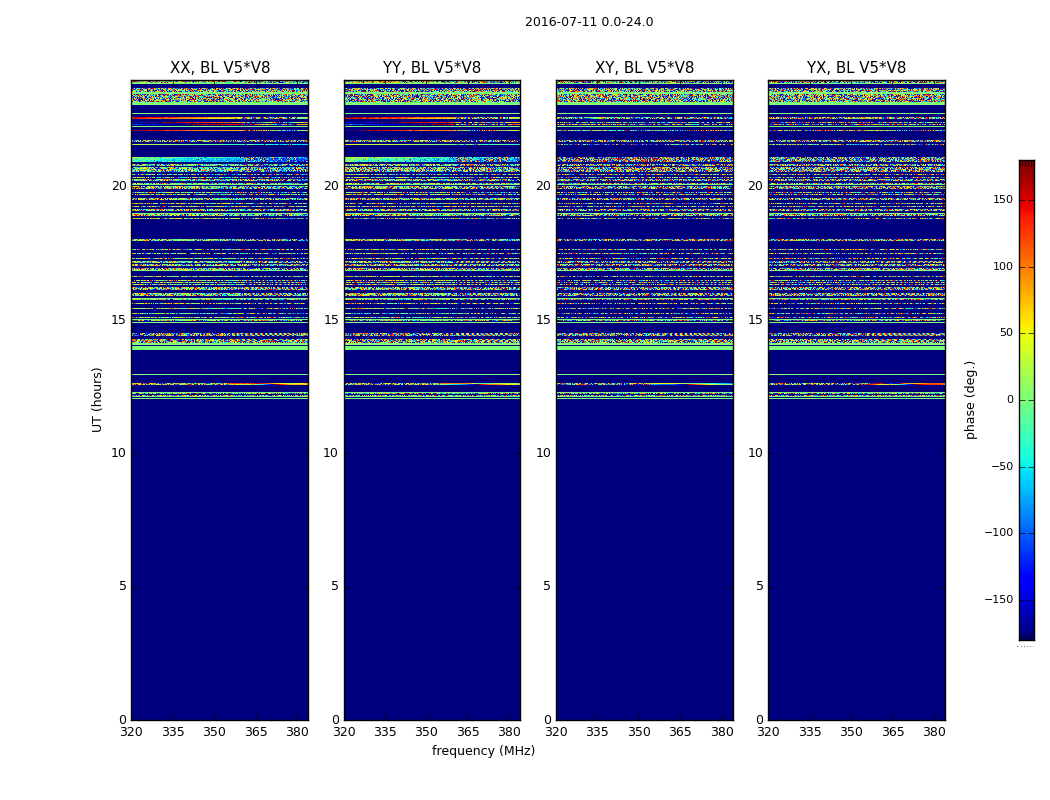The image size is (1050, 800).
Task: Click XY panel y-axis tick '5'
Action: pos(547,586)
